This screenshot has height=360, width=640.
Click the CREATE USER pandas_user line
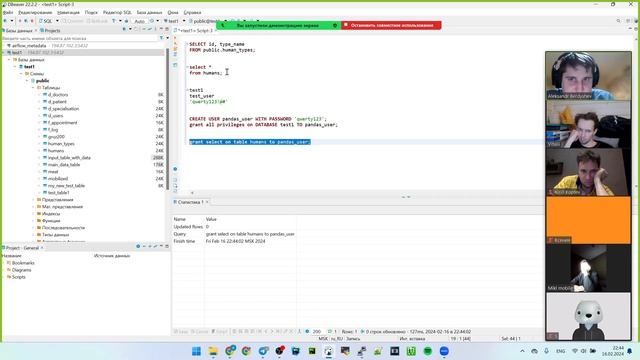click(258, 119)
